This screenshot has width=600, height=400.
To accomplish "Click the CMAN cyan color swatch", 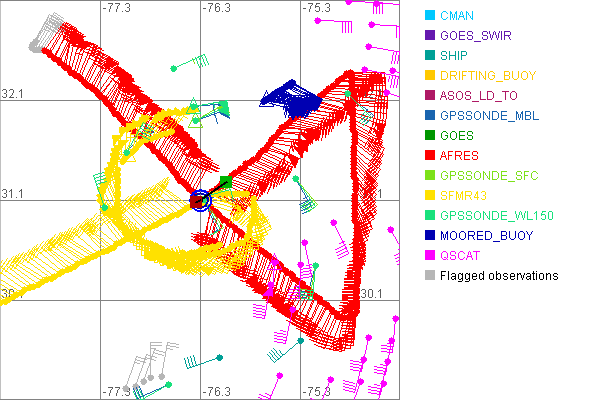I will 430,16.
